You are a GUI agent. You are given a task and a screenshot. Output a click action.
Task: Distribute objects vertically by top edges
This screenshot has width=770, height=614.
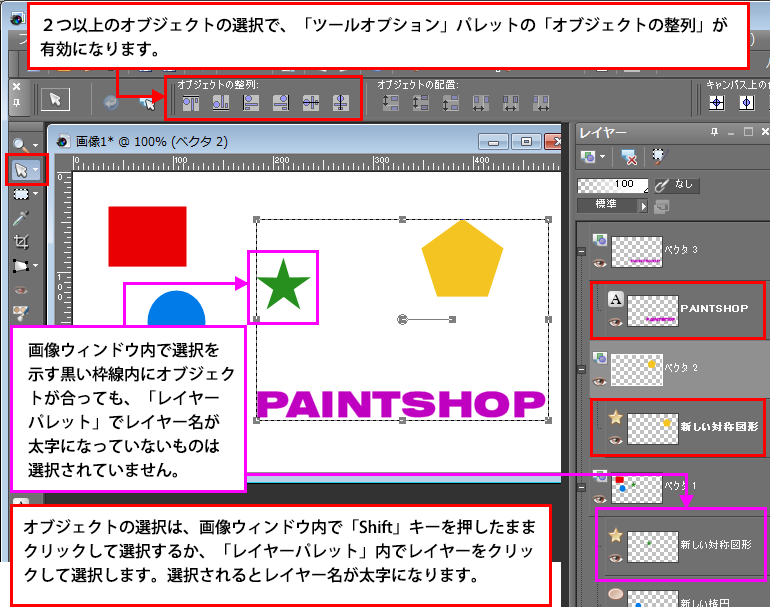[x=391, y=103]
